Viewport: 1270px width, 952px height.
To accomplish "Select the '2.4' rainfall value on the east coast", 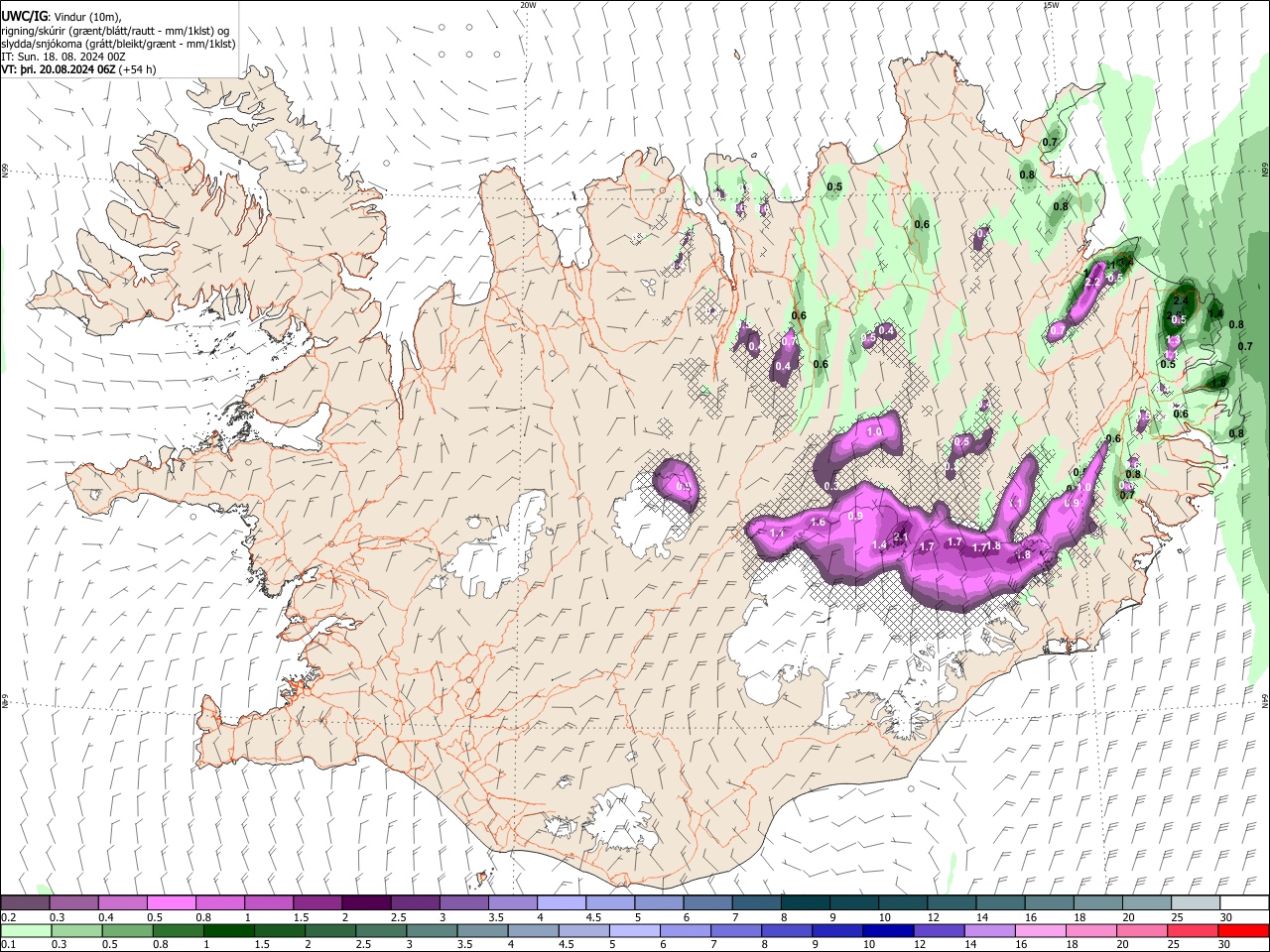I will [x=1181, y=299].
